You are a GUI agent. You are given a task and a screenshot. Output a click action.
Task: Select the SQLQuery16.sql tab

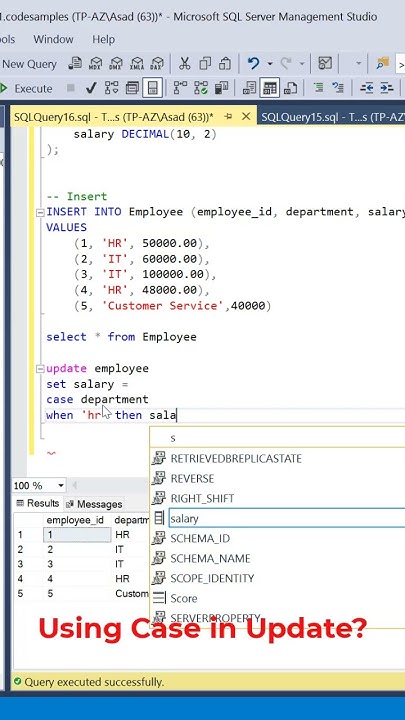114,117
